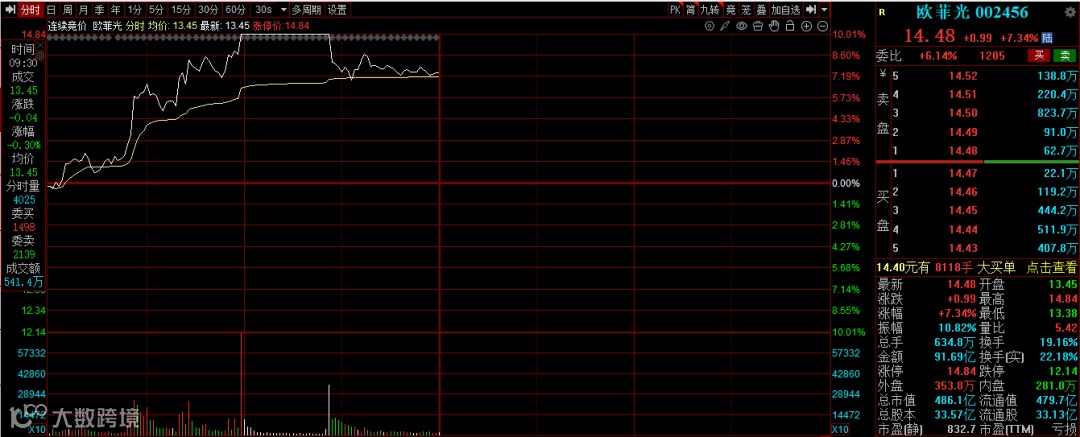Select the 15分 period tab
This screenshot has width=1080, height=437.
[180, 10]
